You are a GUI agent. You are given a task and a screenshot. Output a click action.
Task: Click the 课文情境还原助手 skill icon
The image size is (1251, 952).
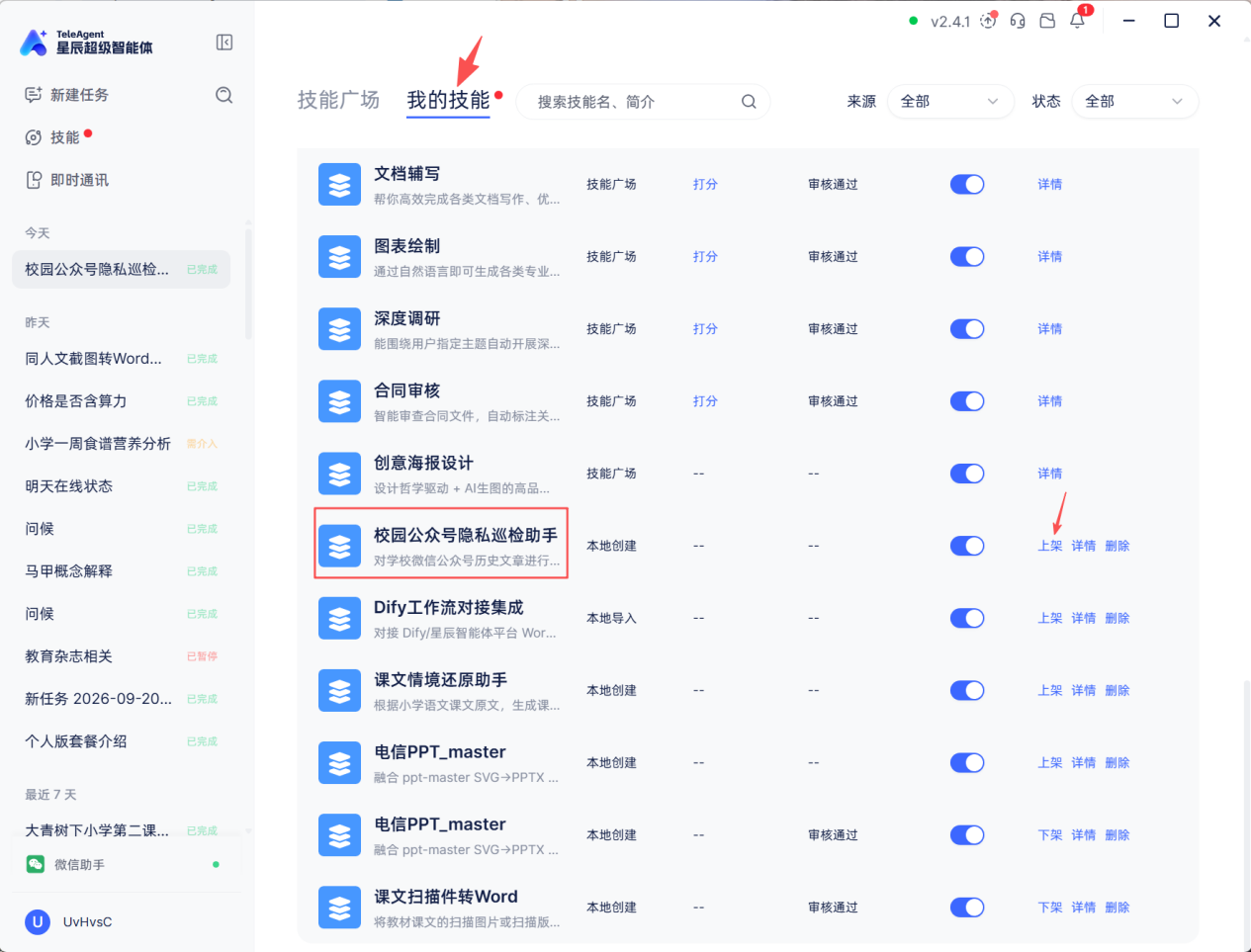[339, 690]
